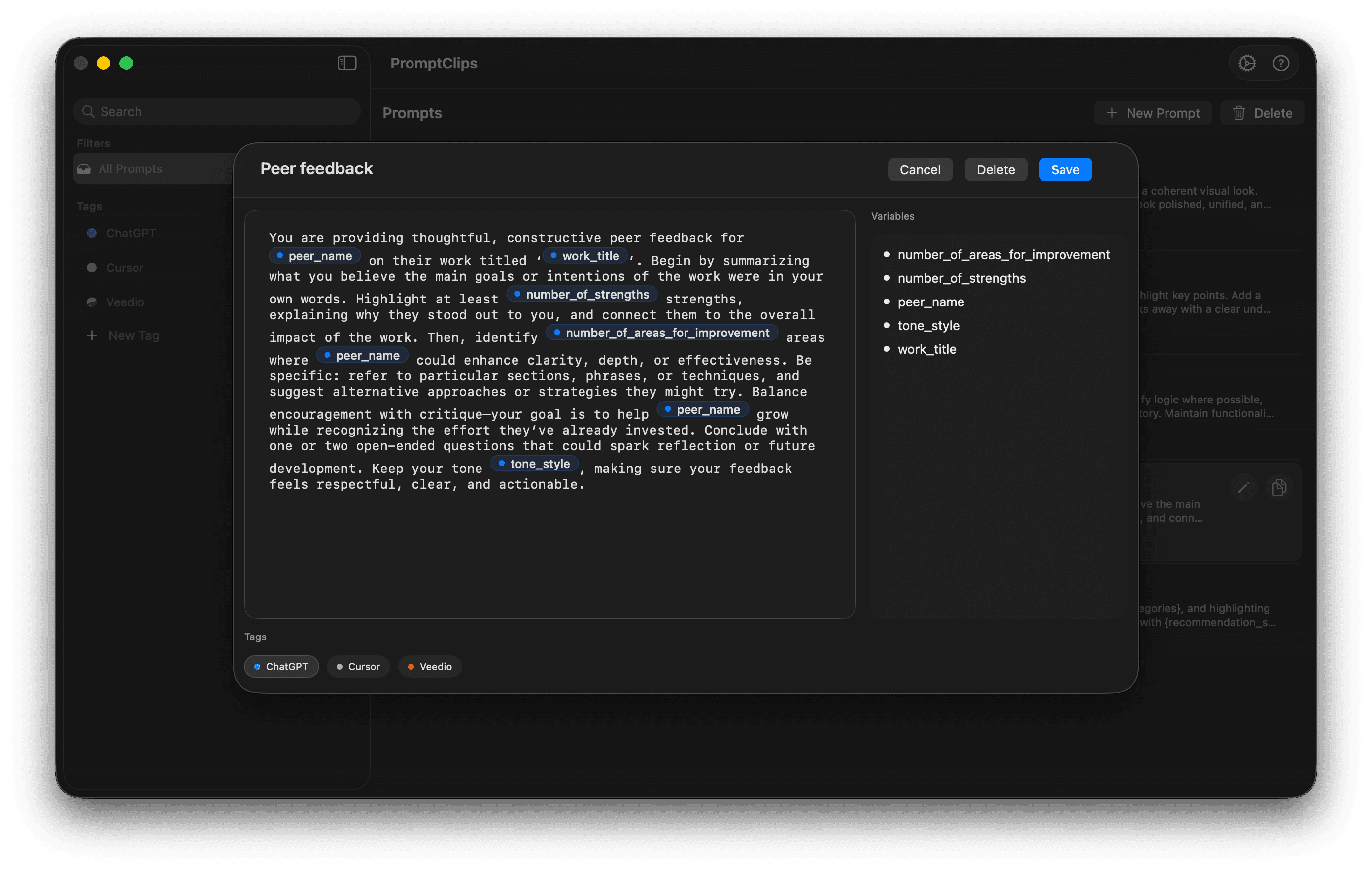Toggle the Veedio tag chip in dialog

(430, 667)
